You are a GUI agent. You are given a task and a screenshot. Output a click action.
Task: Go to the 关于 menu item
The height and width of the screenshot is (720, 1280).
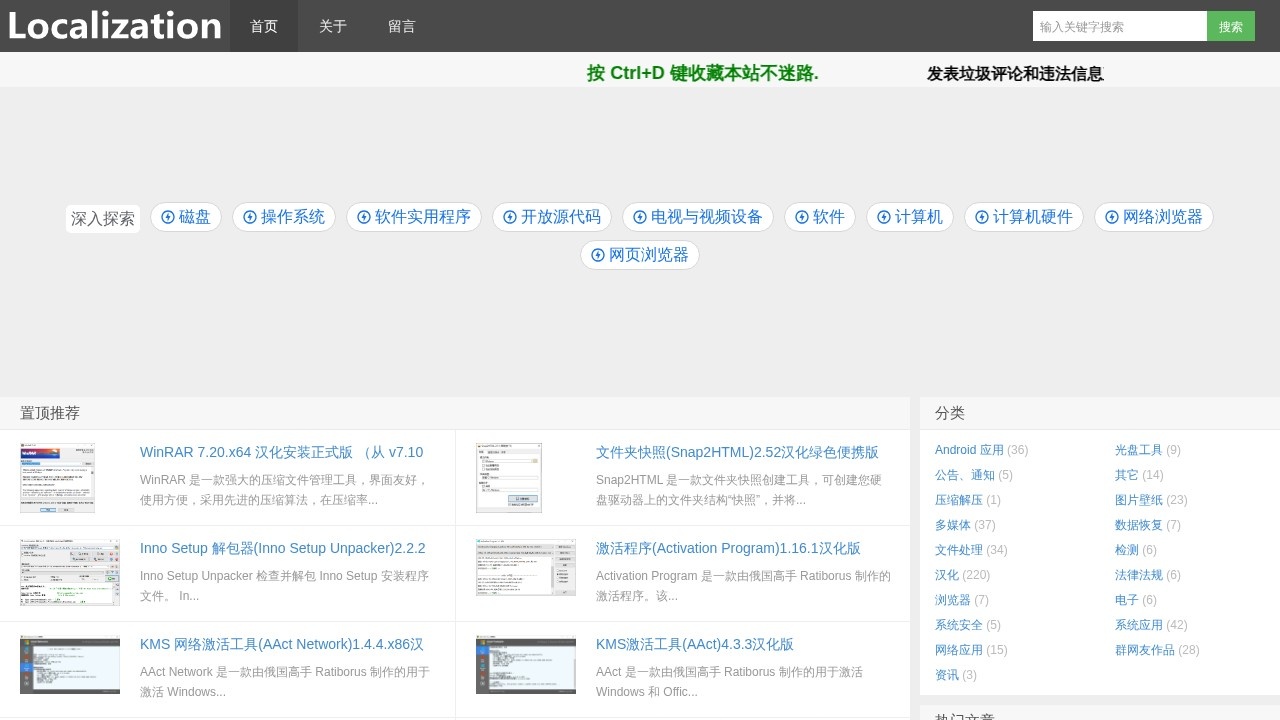point(333,26)
